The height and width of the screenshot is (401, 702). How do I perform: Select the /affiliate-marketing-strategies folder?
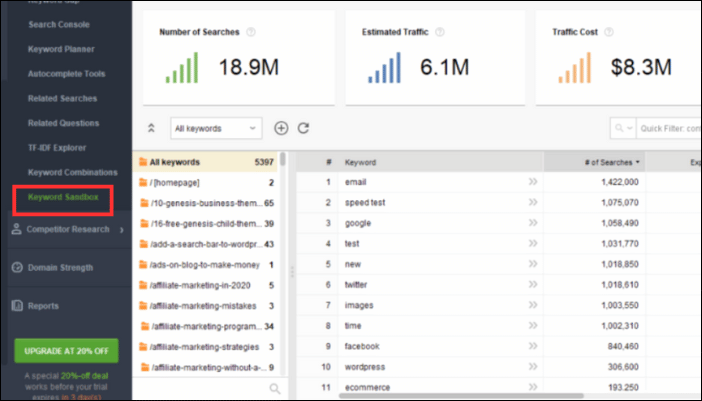point(206,347)
